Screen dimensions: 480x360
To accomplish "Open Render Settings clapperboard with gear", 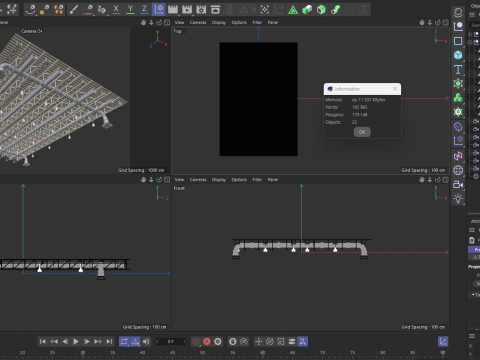I will [201, 9].
